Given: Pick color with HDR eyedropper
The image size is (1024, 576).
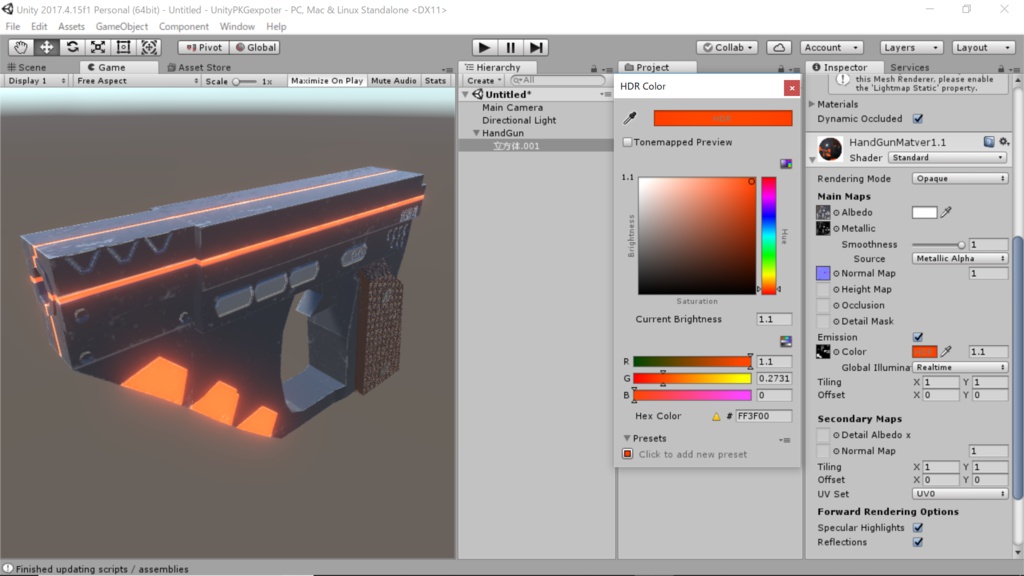Looking at the screenshot, I should point(630,118).
